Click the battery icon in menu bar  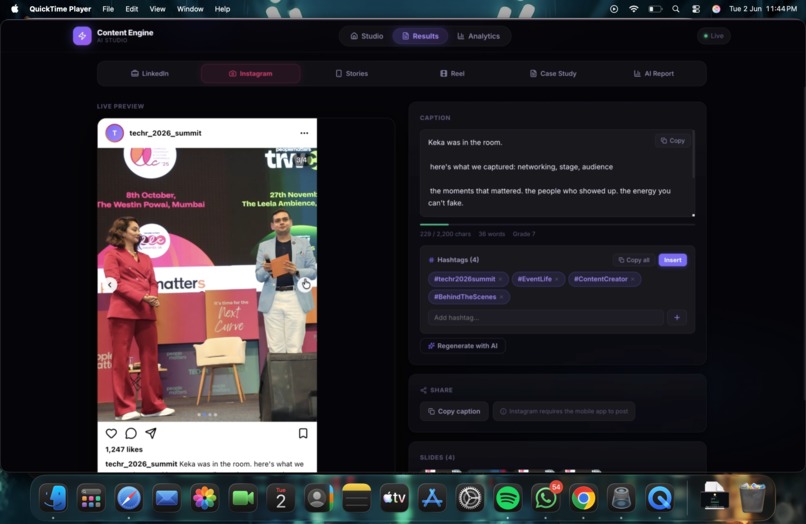coord(655,9)
